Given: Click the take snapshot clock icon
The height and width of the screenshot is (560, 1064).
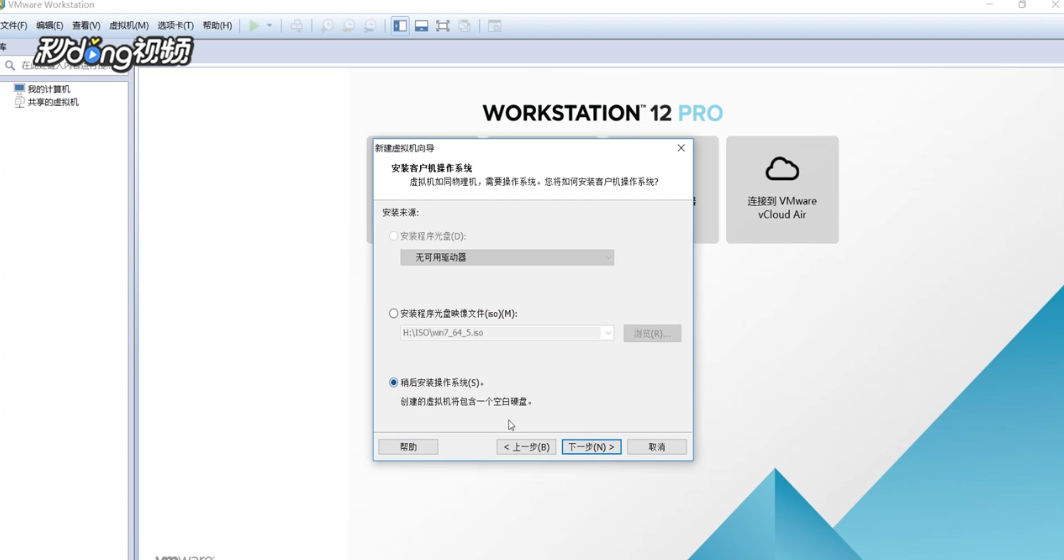Looking at the screenshot, I should pyautogui.click(x=327, y=26).
